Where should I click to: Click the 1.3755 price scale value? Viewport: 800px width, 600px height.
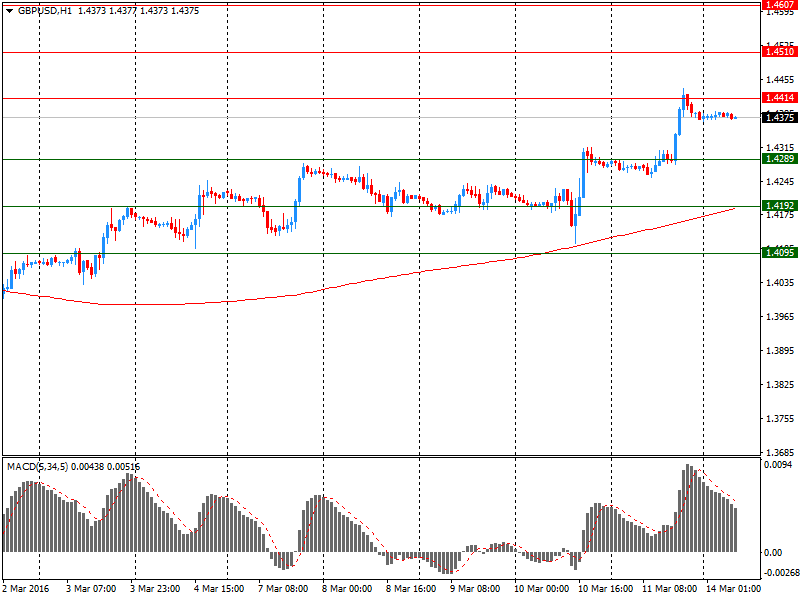pyautogui.click(x=780, y=419)
